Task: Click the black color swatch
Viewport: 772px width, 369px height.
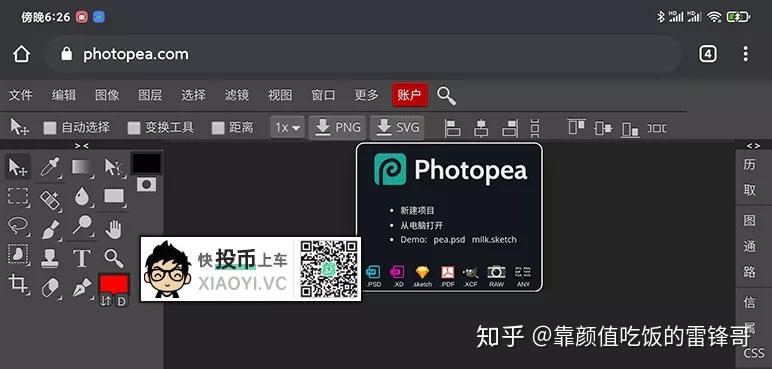Action: click(x=146, y=164)
